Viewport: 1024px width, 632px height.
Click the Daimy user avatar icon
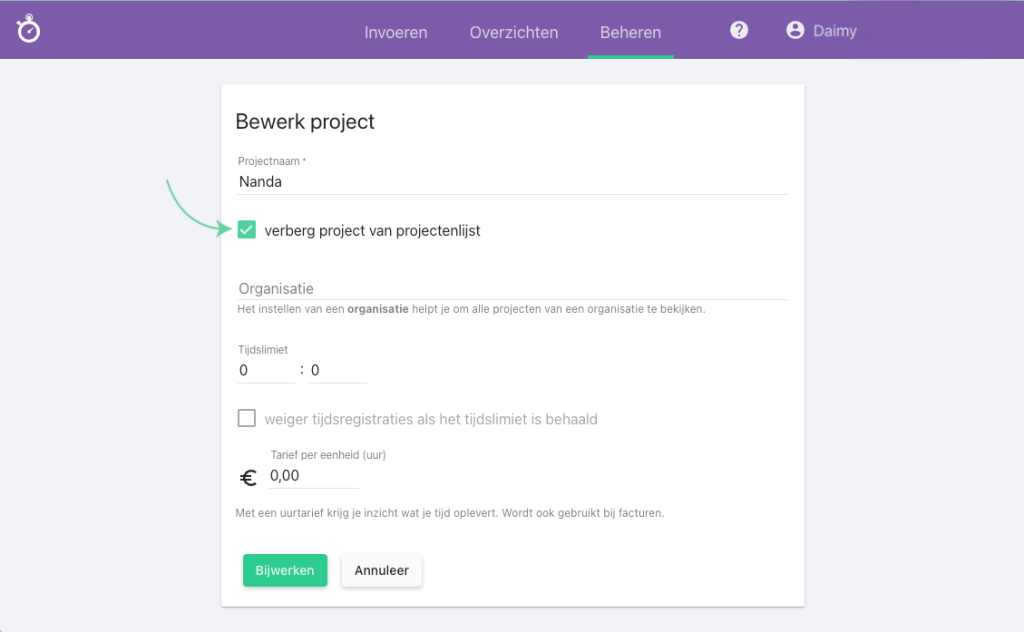(793, 30)
